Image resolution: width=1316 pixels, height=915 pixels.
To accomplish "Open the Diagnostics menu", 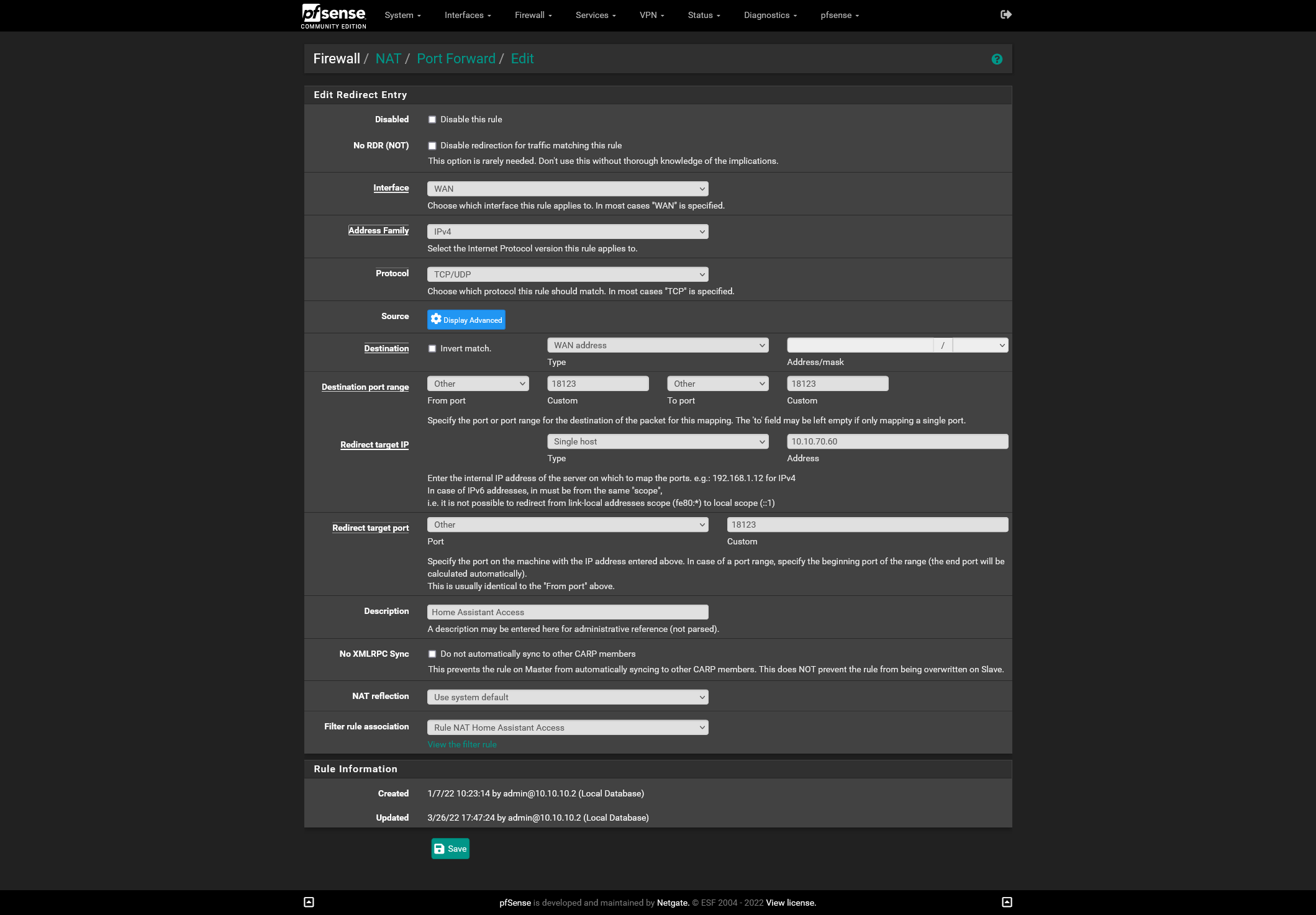I will pos(770,15).
